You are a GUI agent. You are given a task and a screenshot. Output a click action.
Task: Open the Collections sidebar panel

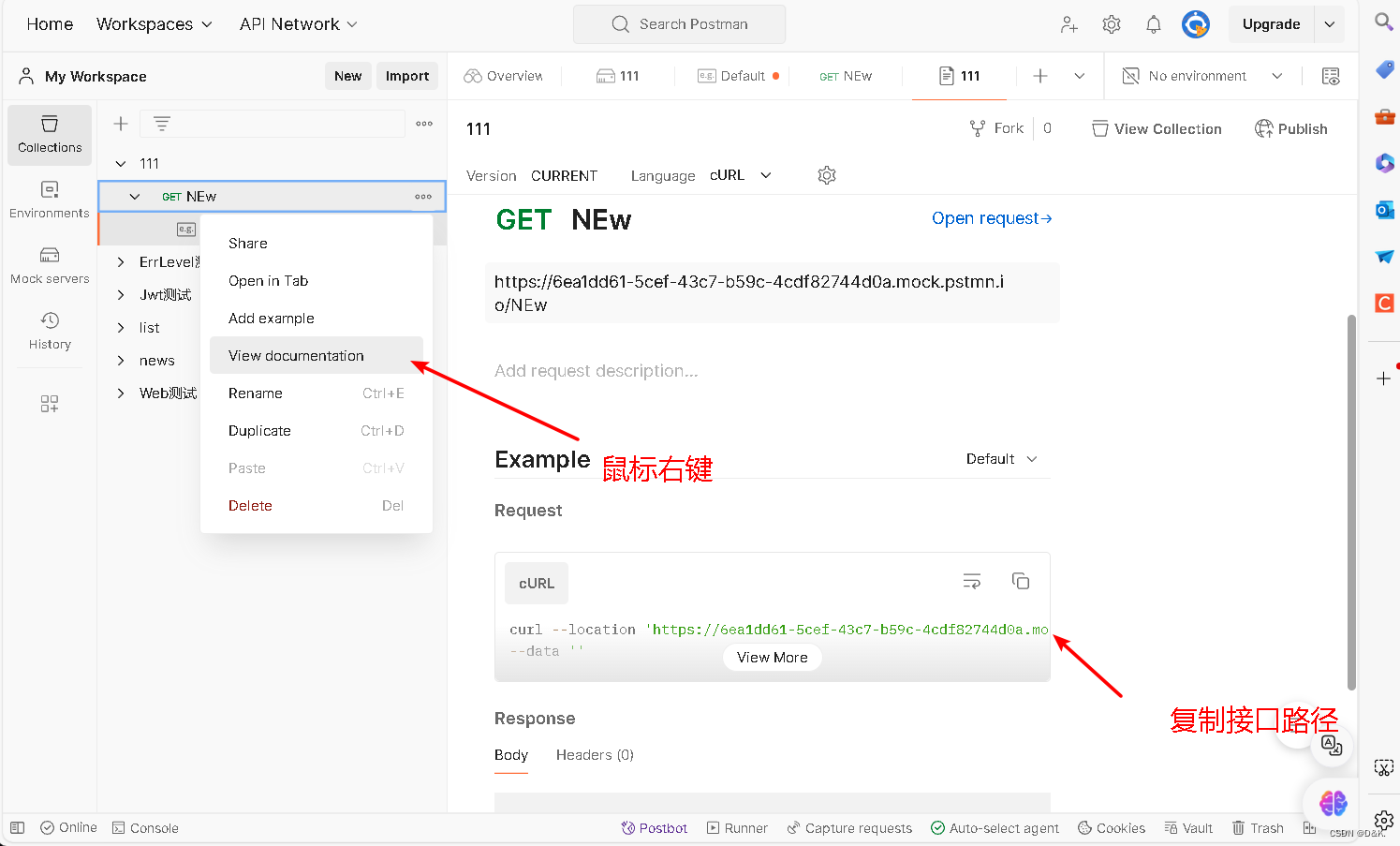click(50, 135)
